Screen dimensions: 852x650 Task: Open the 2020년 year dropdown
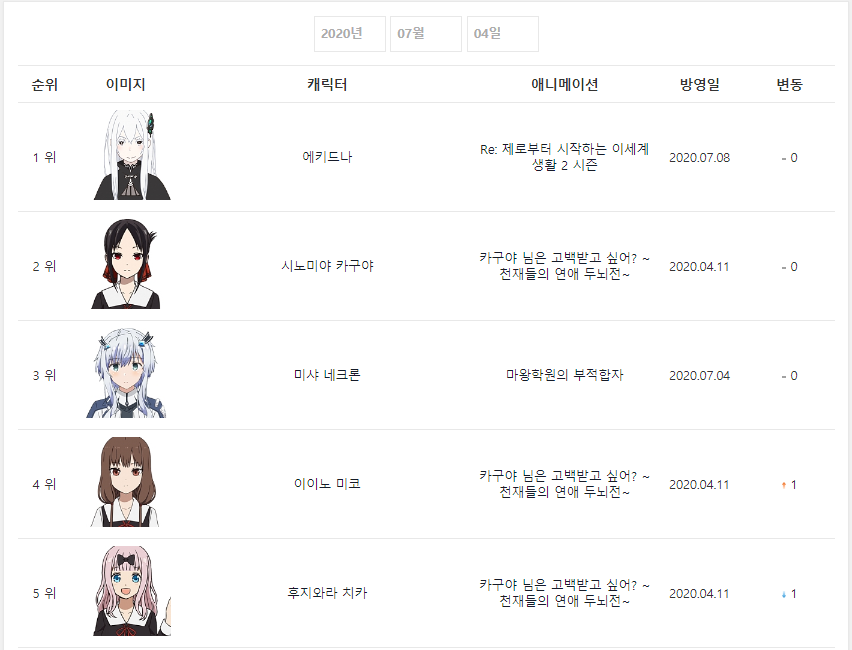click(350, 34)
